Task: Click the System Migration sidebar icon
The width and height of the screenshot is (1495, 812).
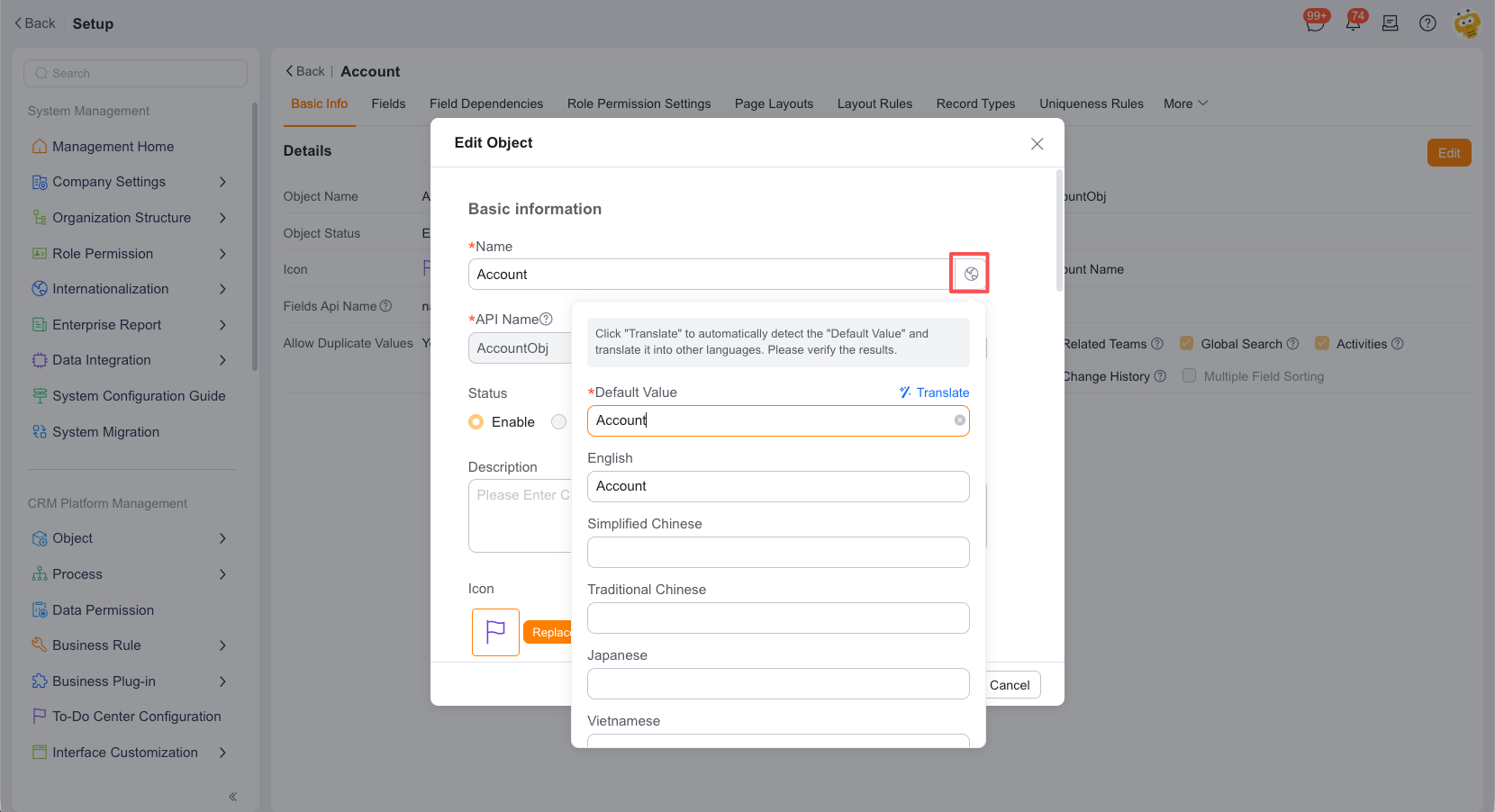Action: (x=40, y=432)
